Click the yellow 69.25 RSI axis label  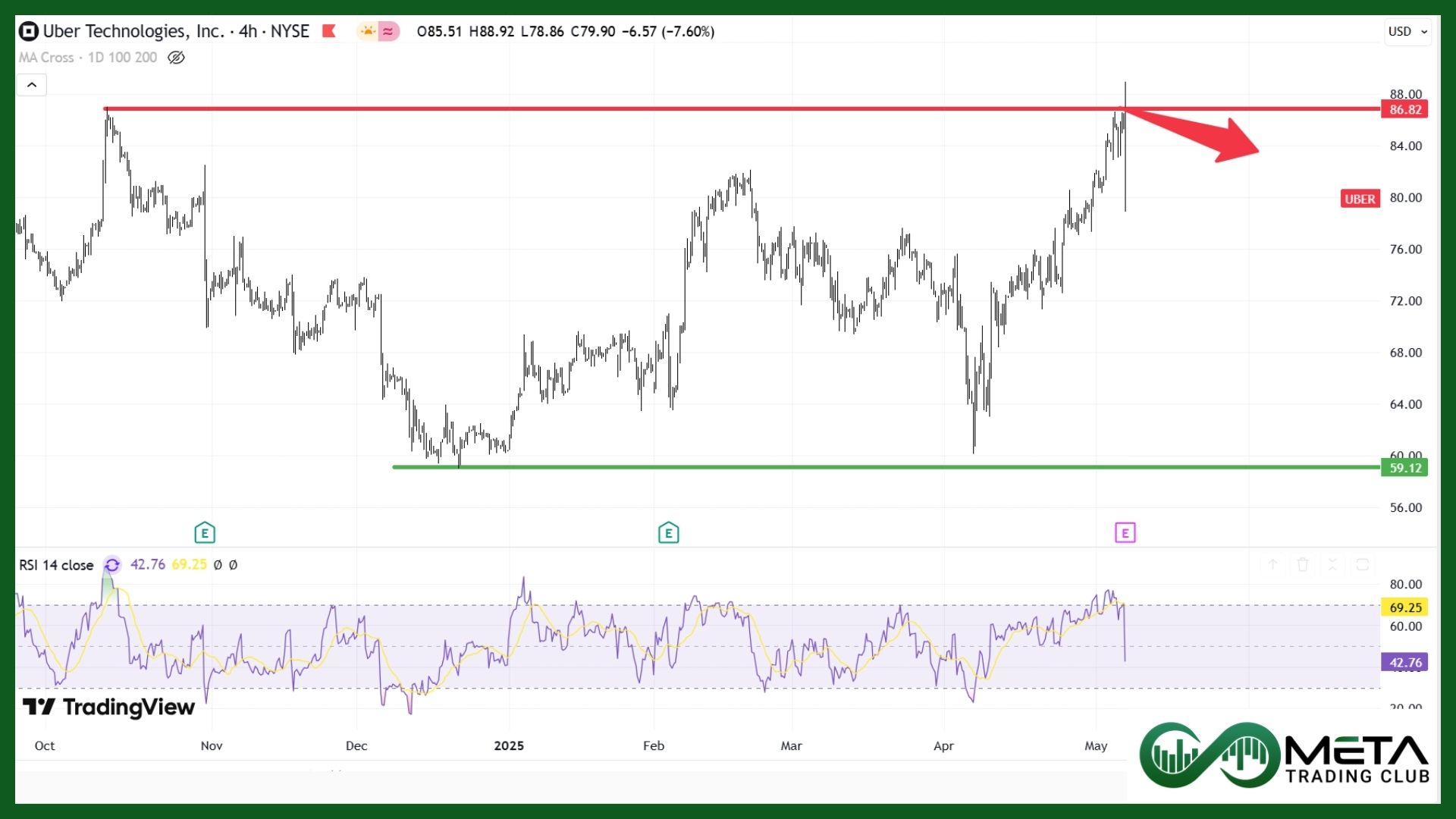point(1405,607)
